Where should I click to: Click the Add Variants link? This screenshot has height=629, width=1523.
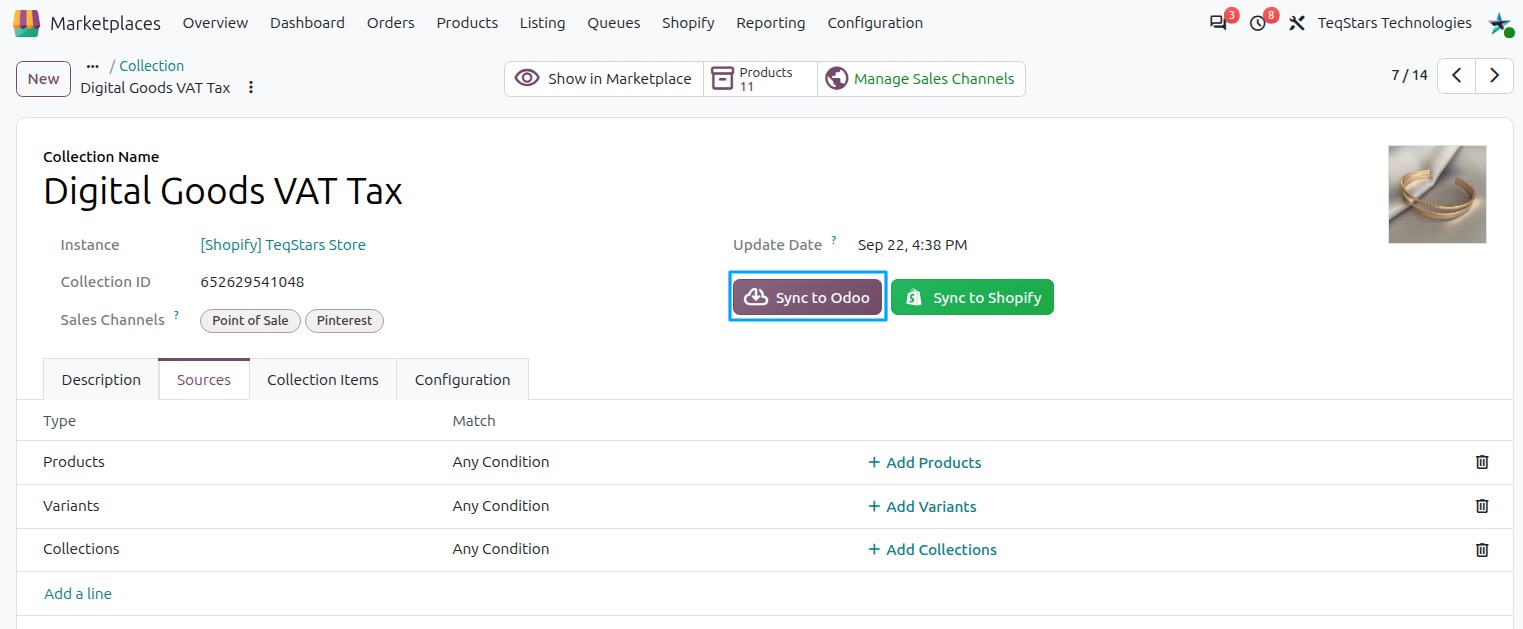[x=922, y=507]
